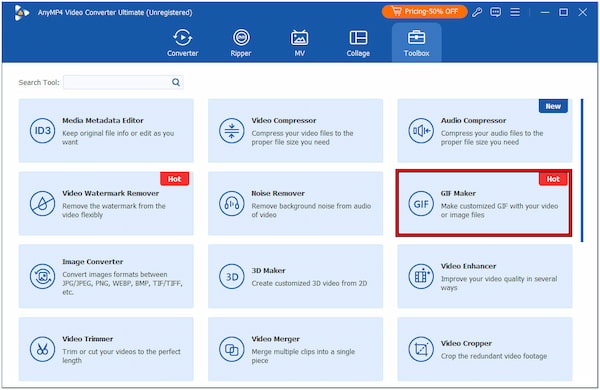Click the Noise Remover headphone icon
Screen dimensions: 600x390
(x=232, y=204)
